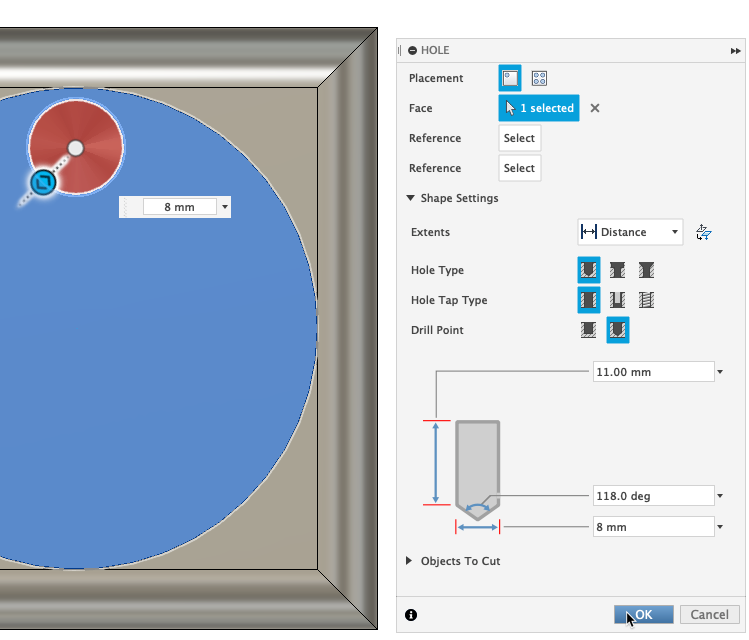The width and height of the screenshot is (749, 640).
Task: Open the dropdown arrow beside 118.0 deg
Action: [x=720, y=496]
